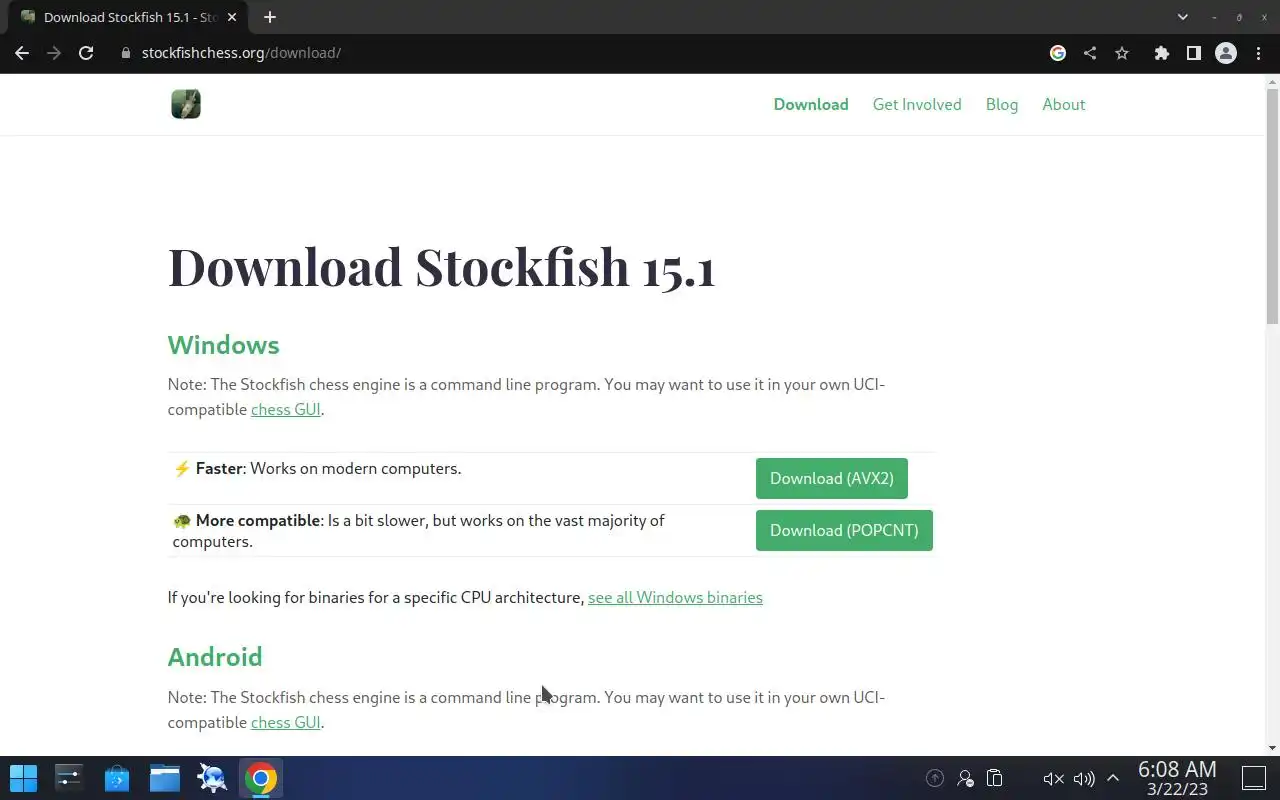Click the Download (POPCNT) button
This screenshot has height=800, width=1280.
coord(844,530)
